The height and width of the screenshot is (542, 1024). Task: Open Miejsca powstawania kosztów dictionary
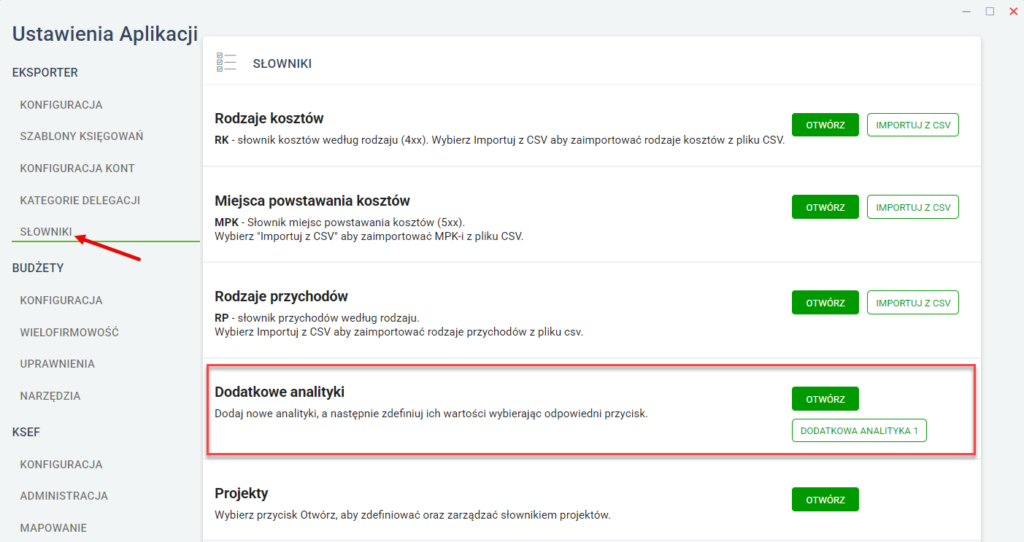pos(825,207)
